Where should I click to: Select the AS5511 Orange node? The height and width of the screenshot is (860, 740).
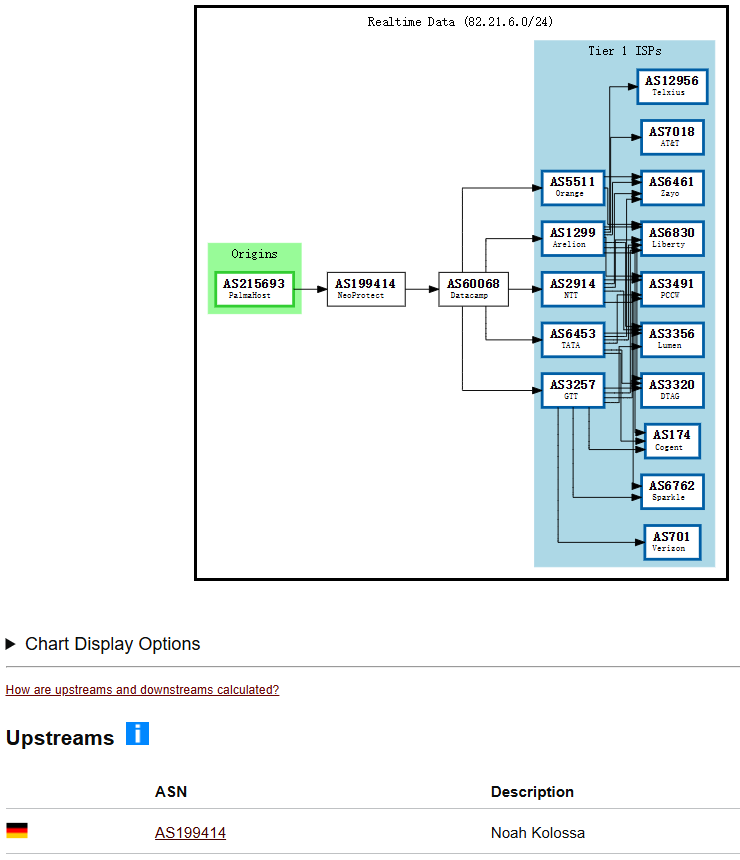pyautogui.click(x=572, y=187)
